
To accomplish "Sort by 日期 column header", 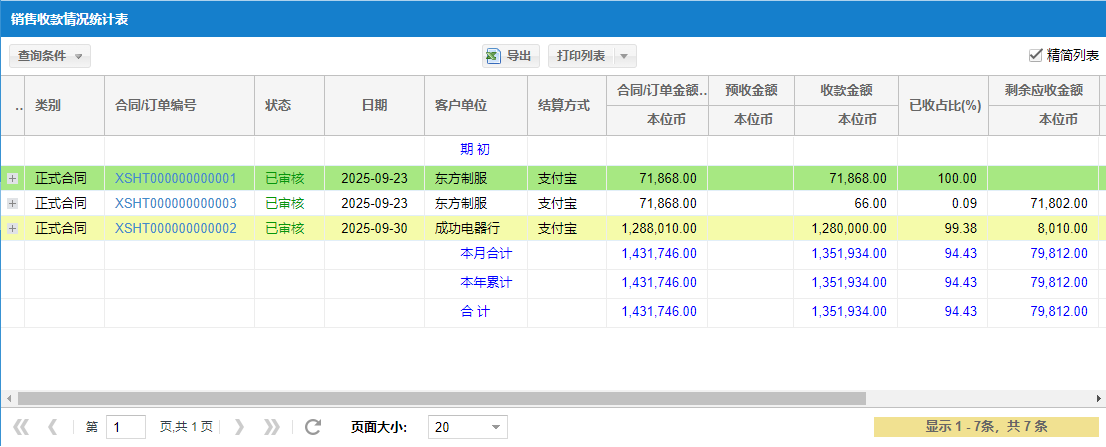I will pos(374,105).
